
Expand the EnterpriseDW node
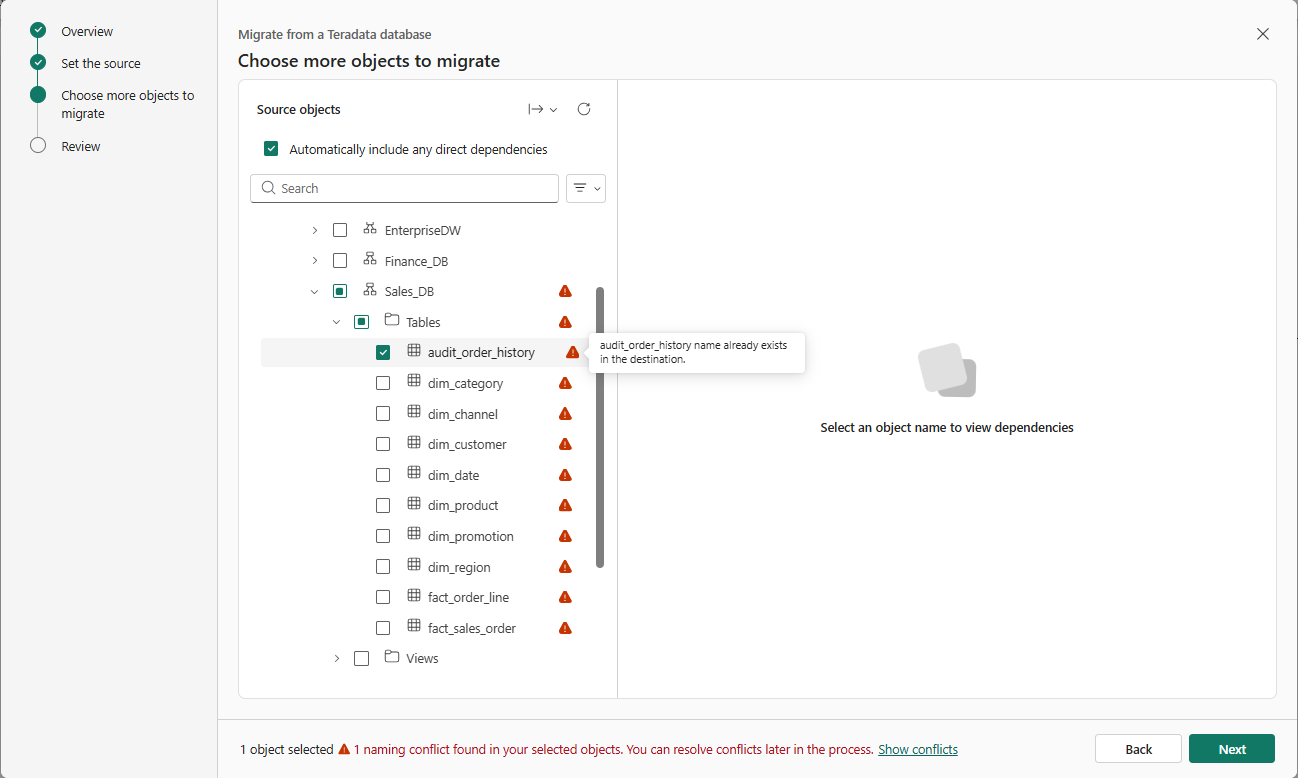(314, 230)
